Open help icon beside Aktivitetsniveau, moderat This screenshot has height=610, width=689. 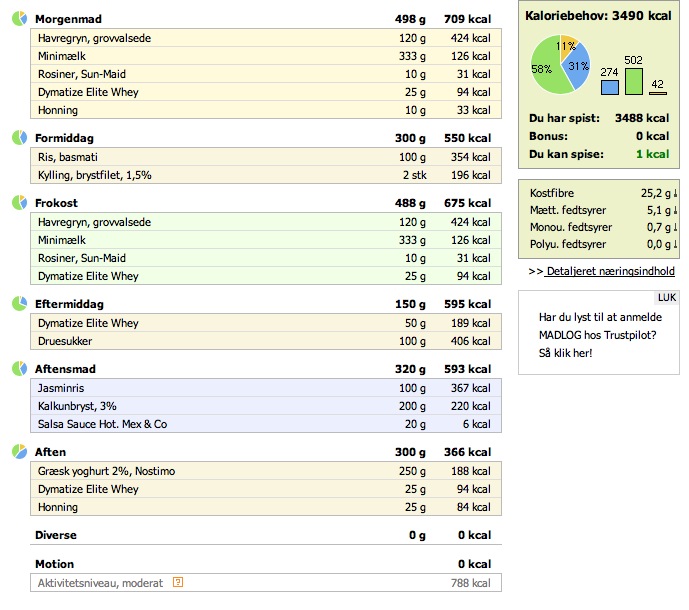[x=178, y=582]
